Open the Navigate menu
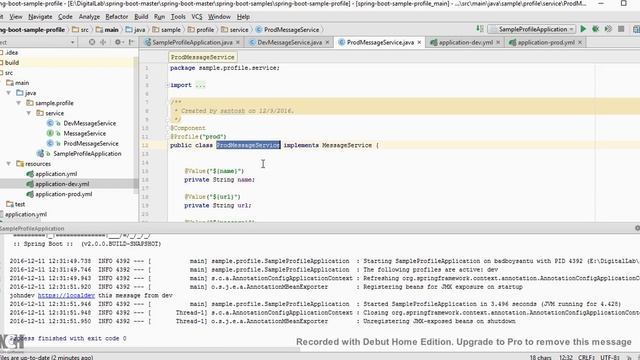 tap(40, 17)
